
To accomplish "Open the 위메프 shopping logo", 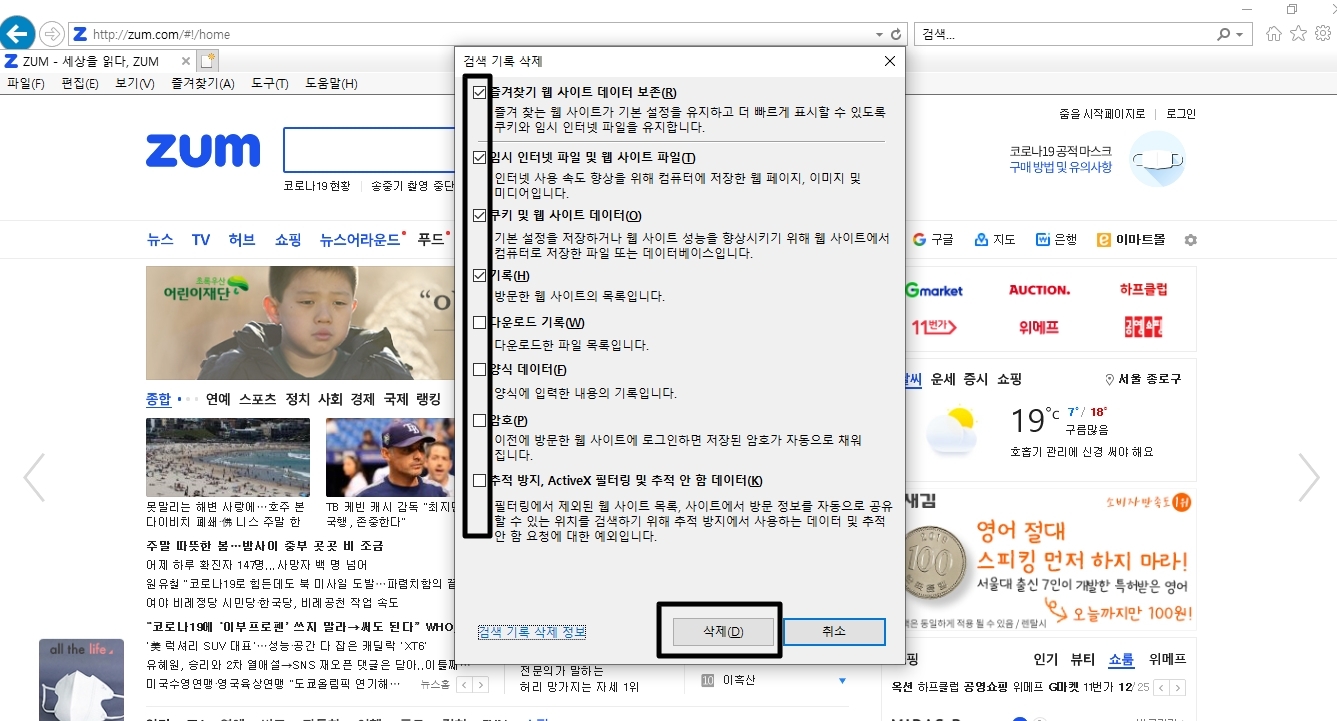I will [x=1039, y=327].
